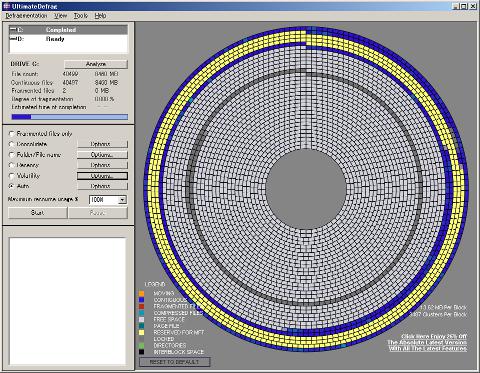The width and height of the screenshot is (480, 373).
Task: Click the yellow Reserved for MFT swatch
Action: tap(142, 332)
